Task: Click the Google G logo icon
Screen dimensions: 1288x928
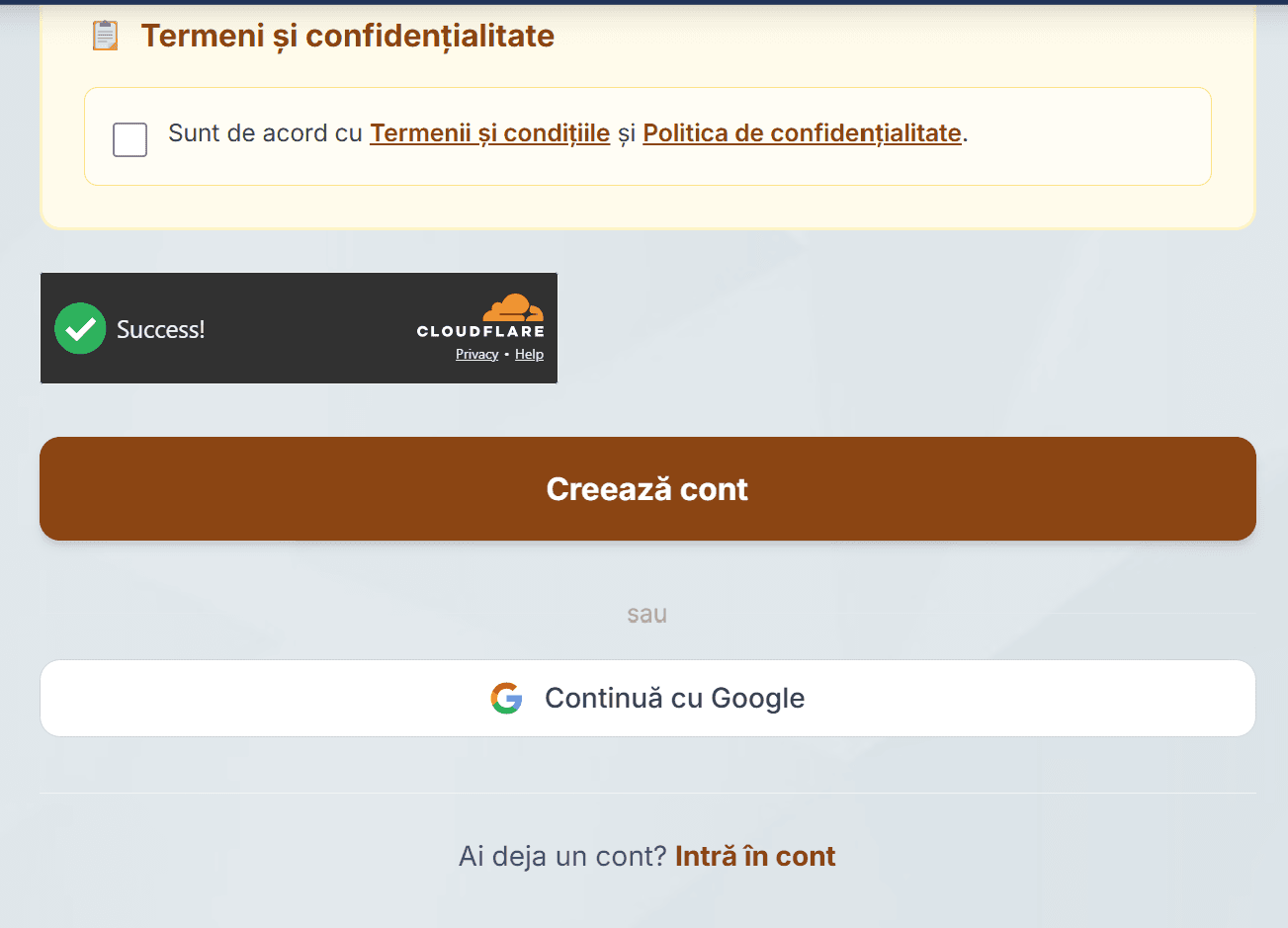Action: pos(506,698)
